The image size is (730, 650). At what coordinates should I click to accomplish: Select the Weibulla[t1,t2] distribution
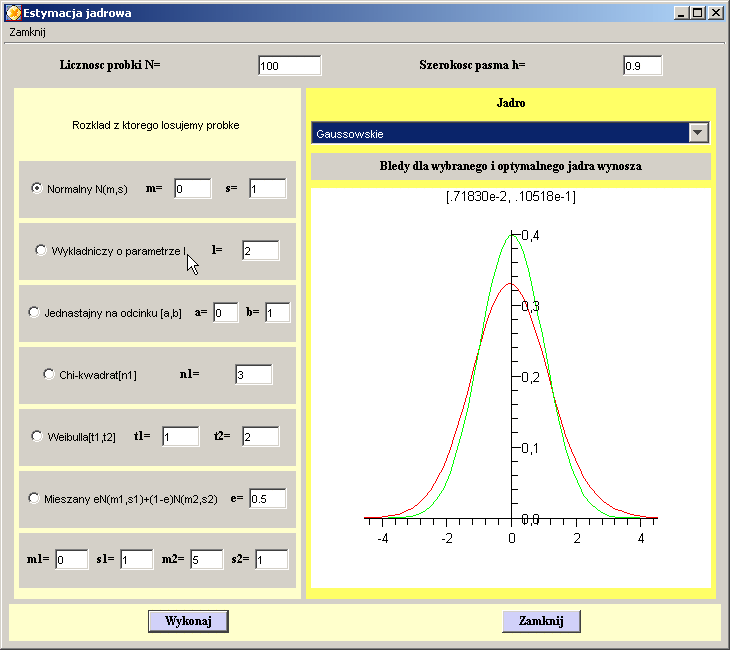click(x=38, y=436)
